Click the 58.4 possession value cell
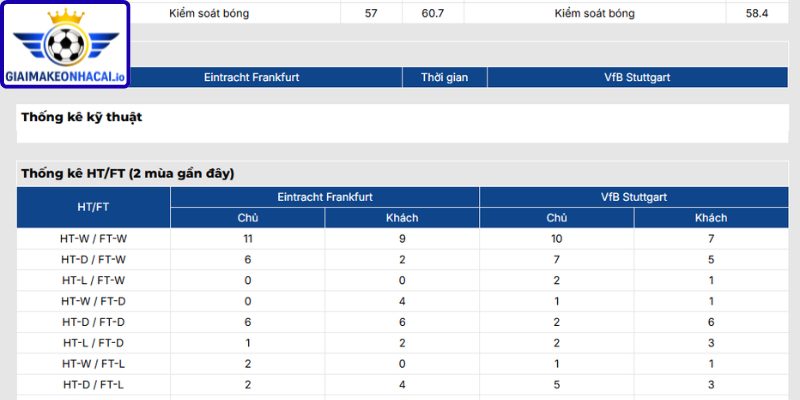This screenshot has width=800, height=400. 757,13
